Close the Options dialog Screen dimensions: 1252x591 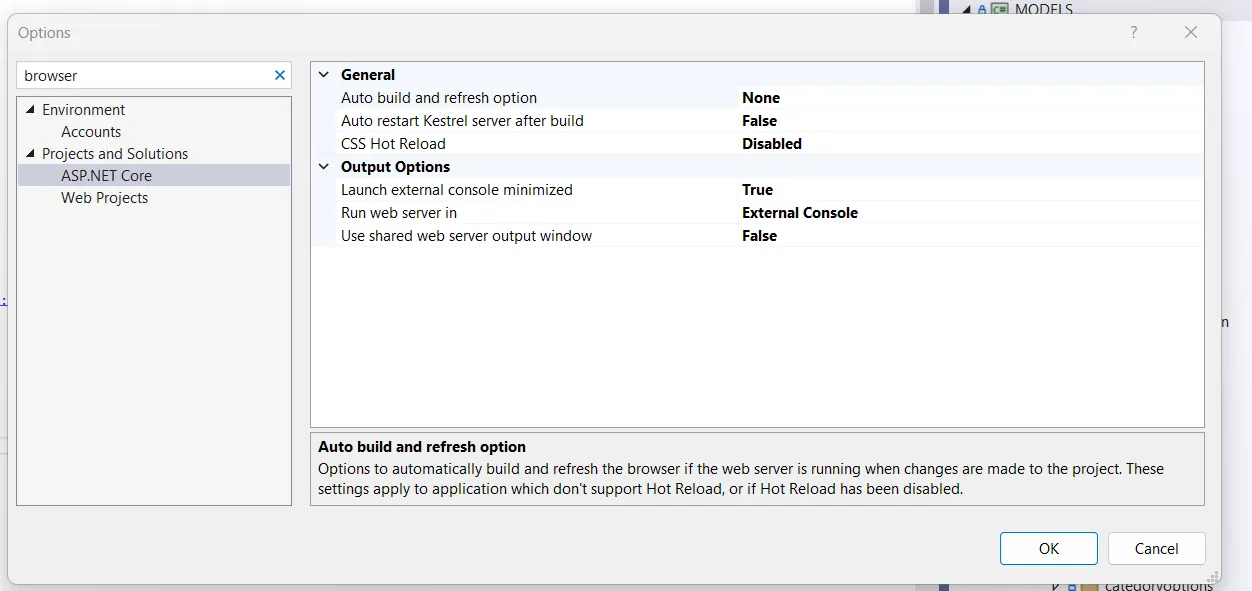tap(1190, 32)
